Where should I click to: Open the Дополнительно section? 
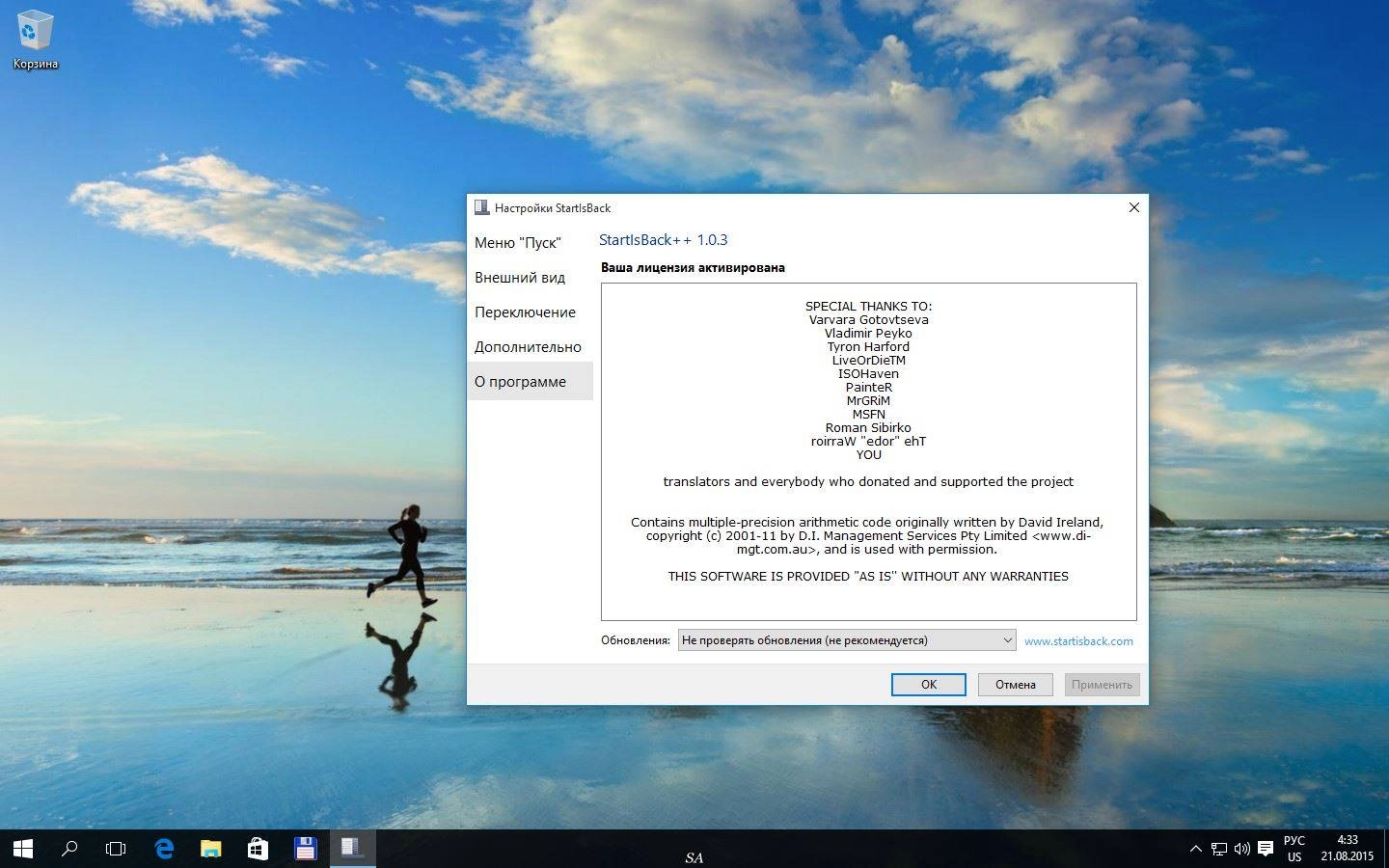point(530,347)
